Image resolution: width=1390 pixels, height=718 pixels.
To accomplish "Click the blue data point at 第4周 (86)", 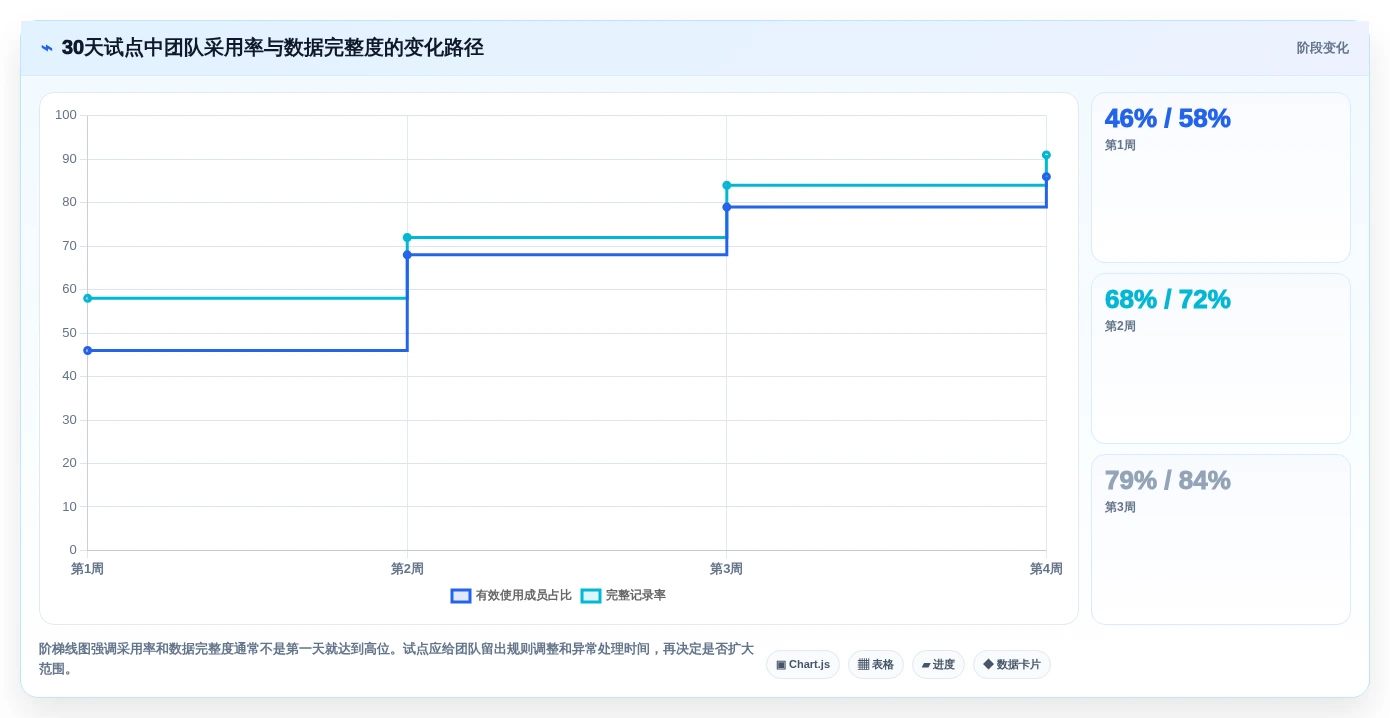I will pos(1046,176).
